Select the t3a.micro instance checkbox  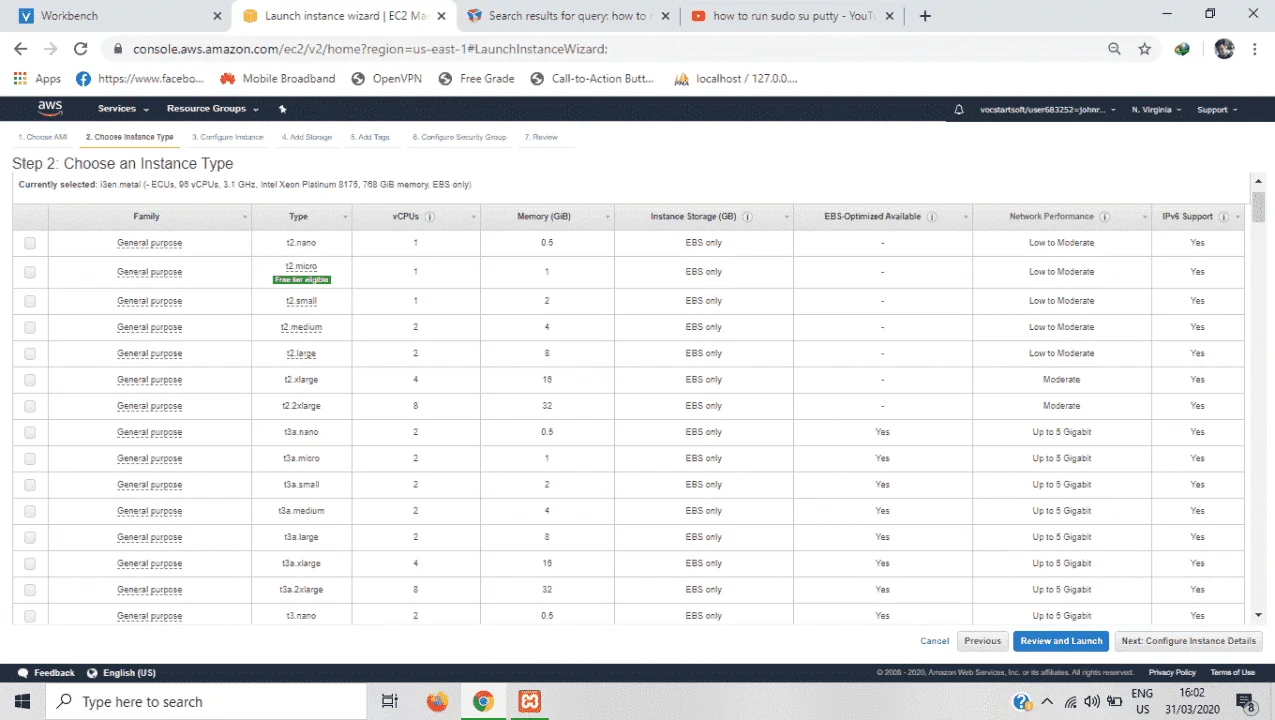pyautogui.click(x=30, y=458)
